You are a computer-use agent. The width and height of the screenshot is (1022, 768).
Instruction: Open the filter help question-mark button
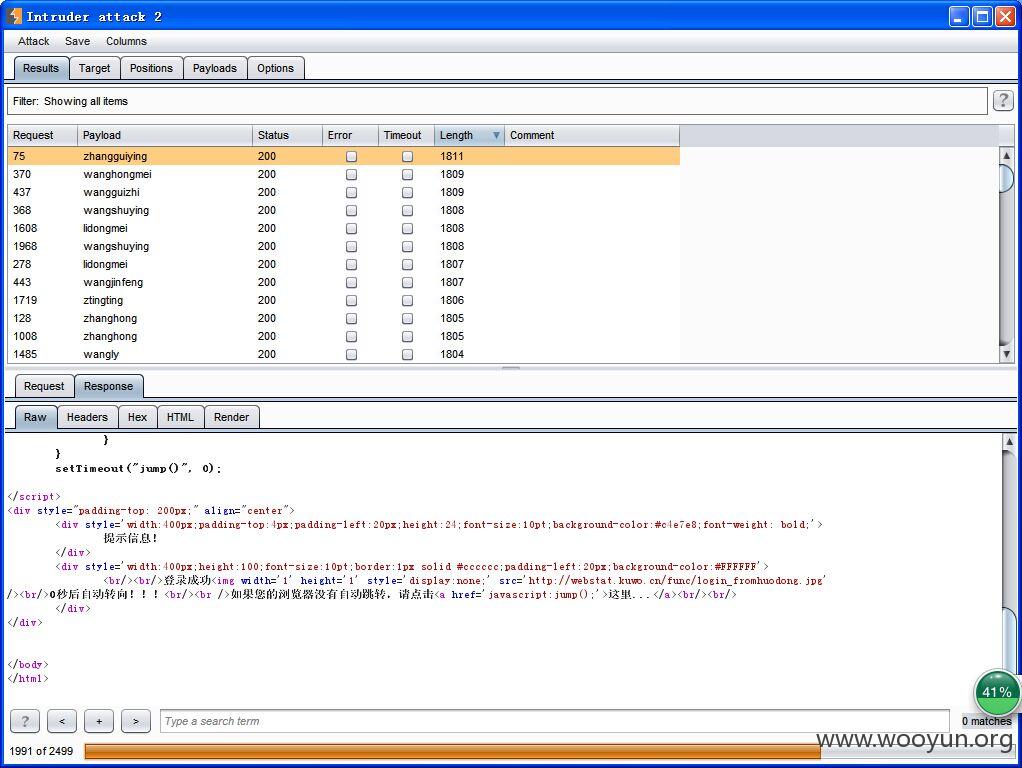(x=1002, y=100)
